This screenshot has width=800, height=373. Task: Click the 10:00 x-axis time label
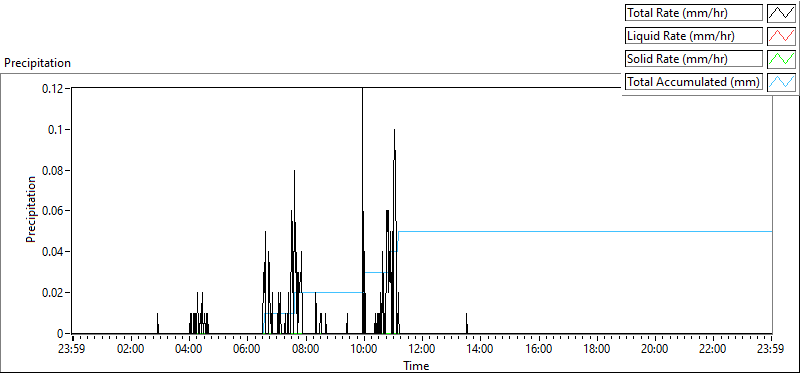(364, 349)
